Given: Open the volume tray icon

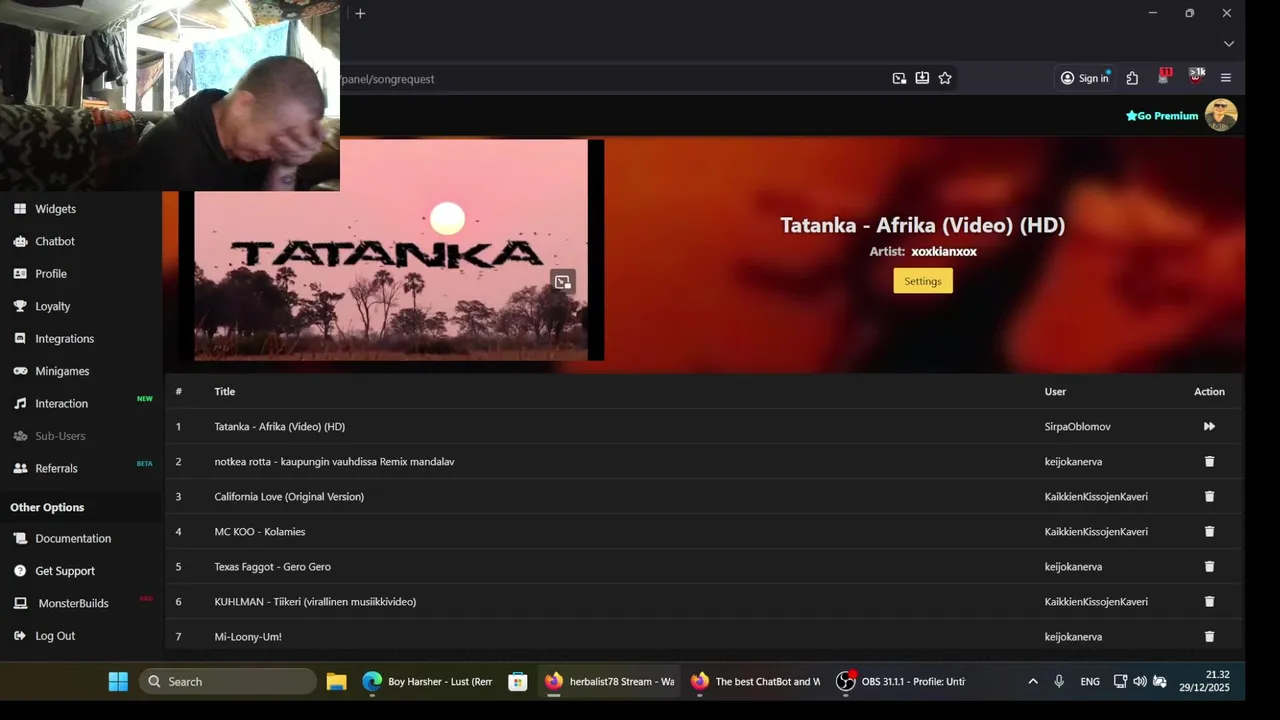Looking at the screenshot, I should (1139, 681).
